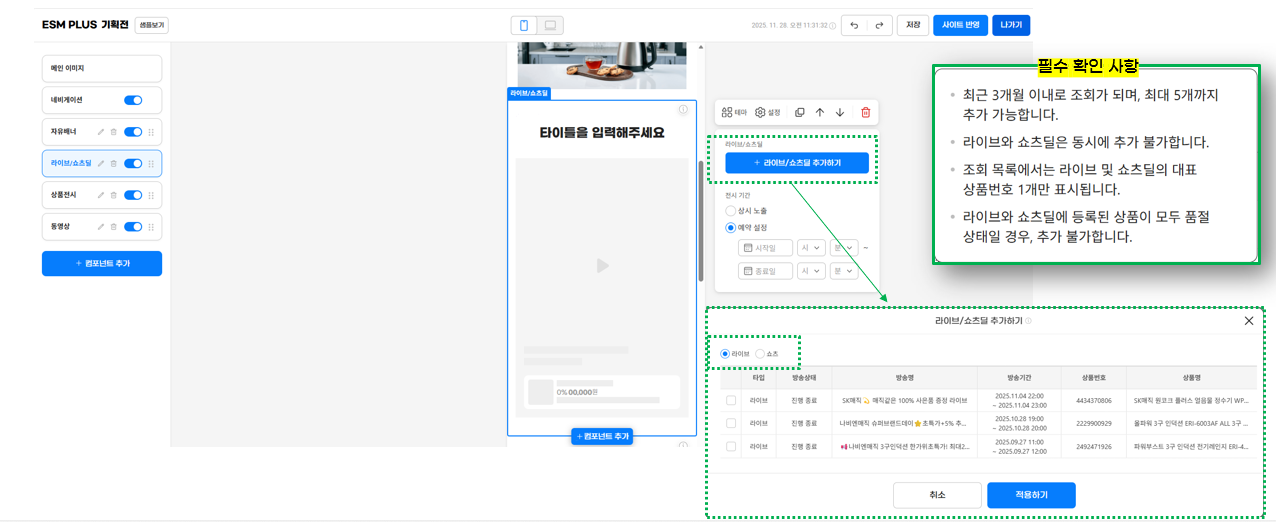
Task: Click 시작일 date field
Action: tap(765, 248)
